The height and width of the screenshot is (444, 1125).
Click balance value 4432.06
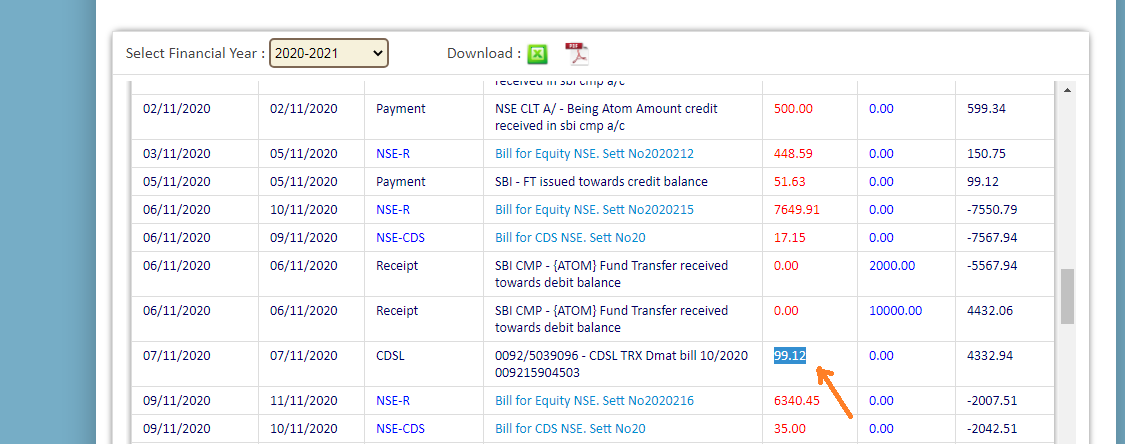[x=990, y=311]
